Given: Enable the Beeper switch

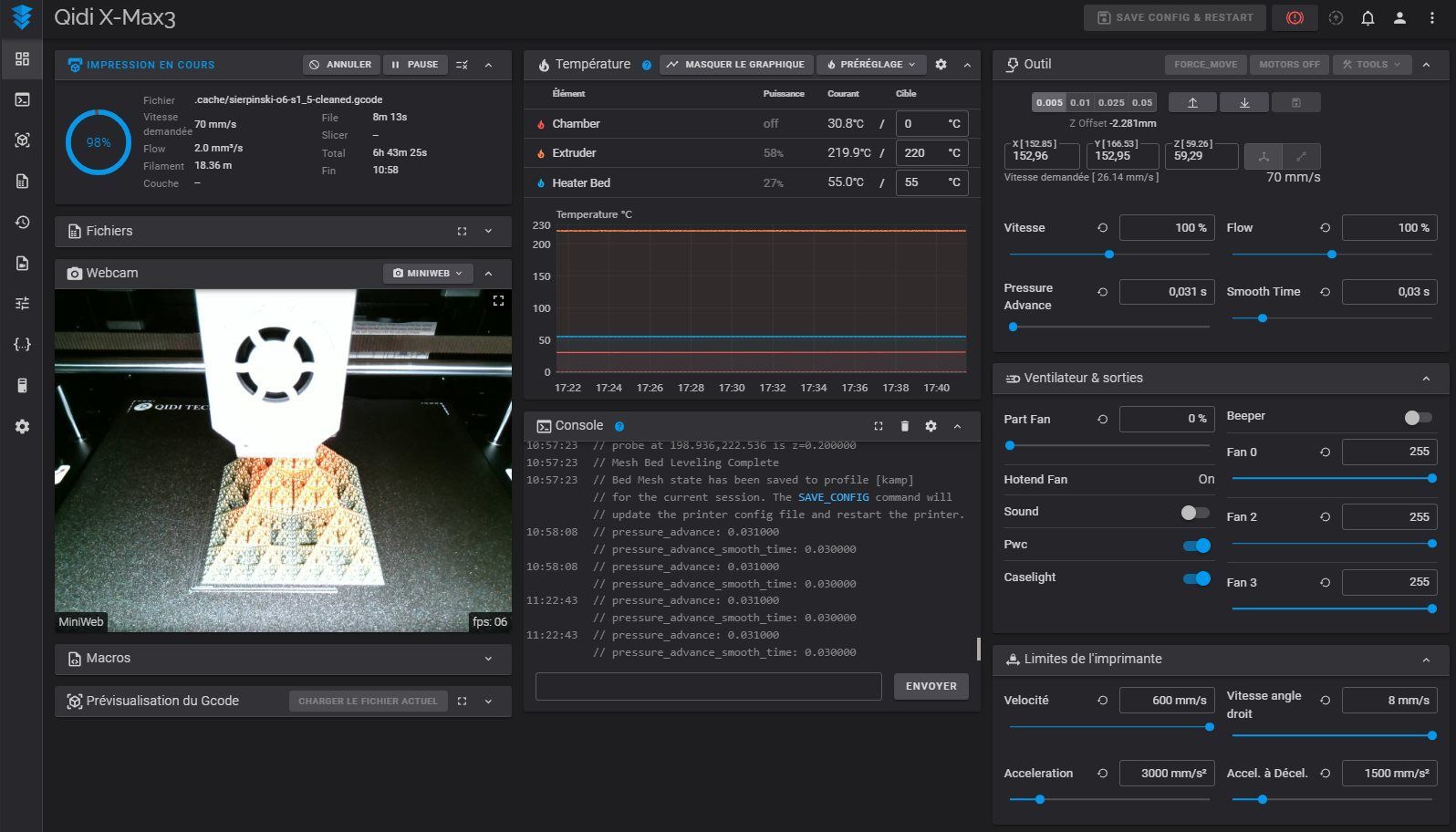Looking at the screenshot, I should [x=1418, y=417].
